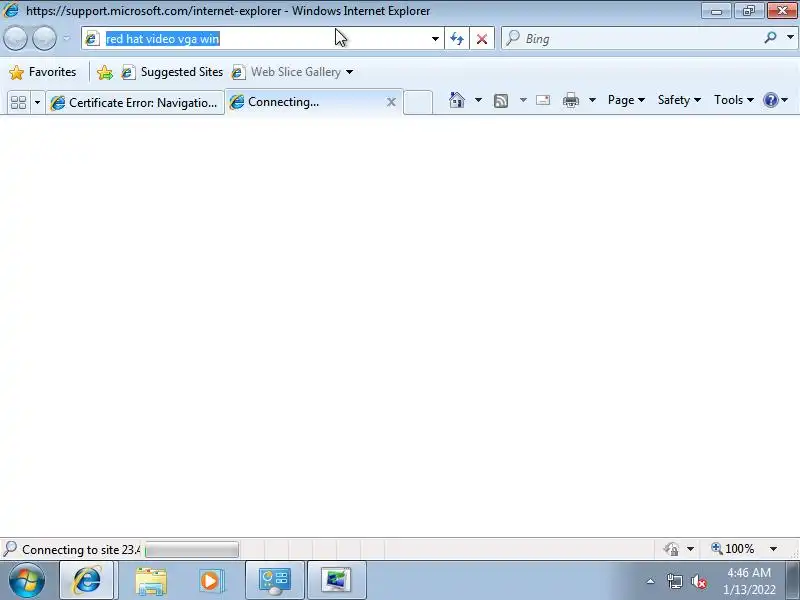This screenshot has height=600, width=800.
Task: Click the search magnifier button
Action: 770,37
